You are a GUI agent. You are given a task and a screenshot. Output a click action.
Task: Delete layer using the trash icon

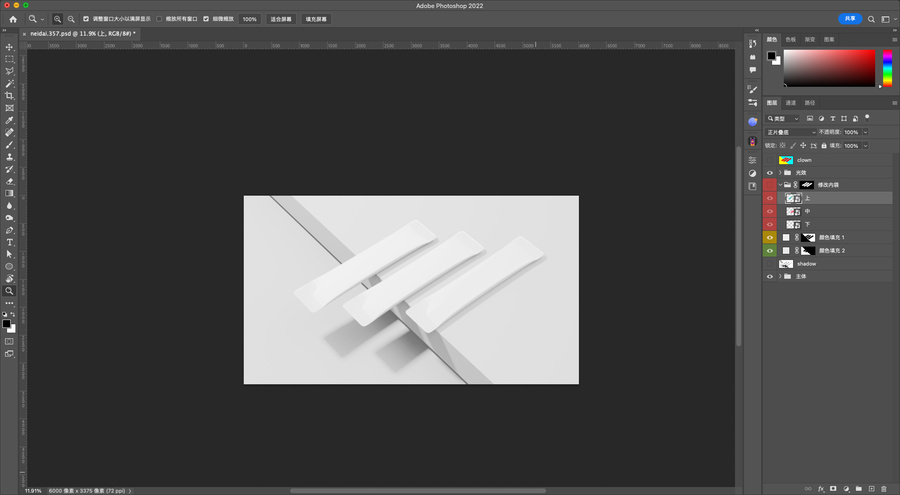884,489
